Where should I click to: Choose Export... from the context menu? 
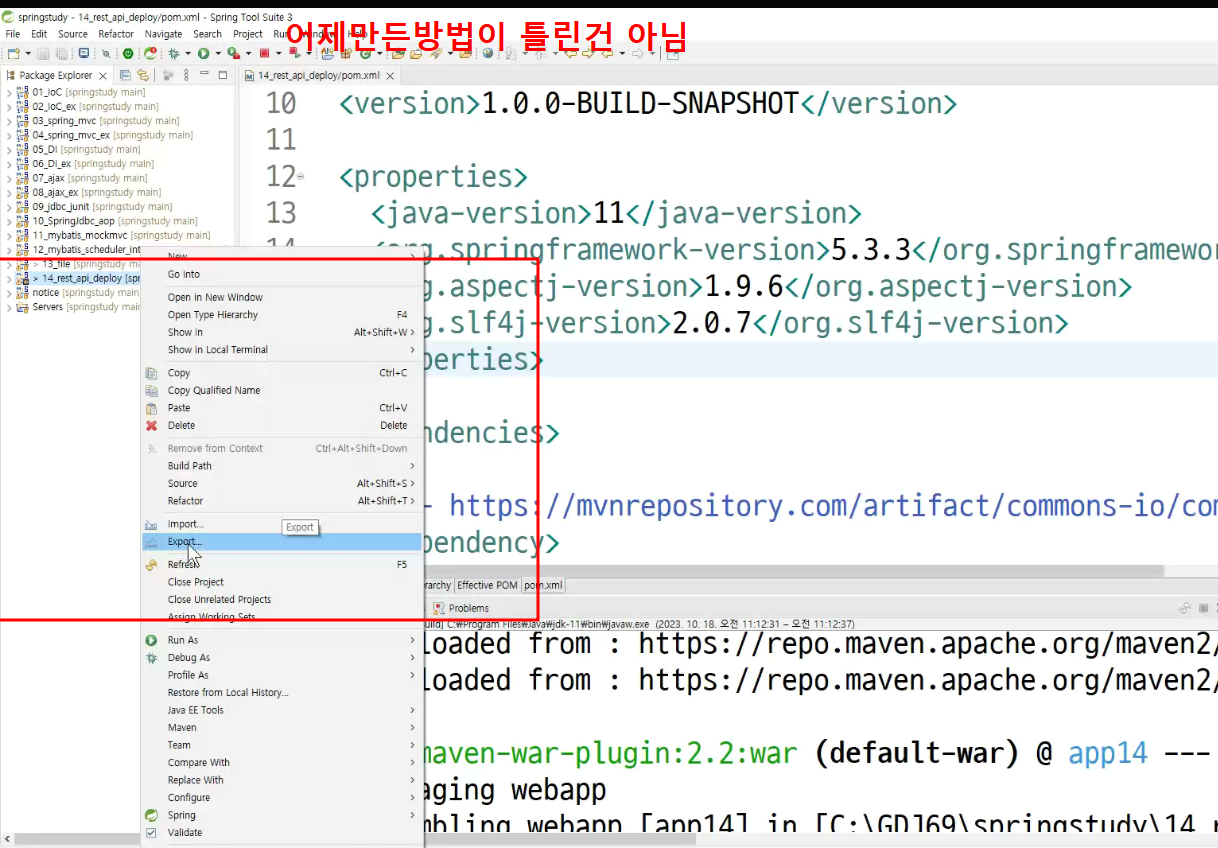(x=282, y=542)
